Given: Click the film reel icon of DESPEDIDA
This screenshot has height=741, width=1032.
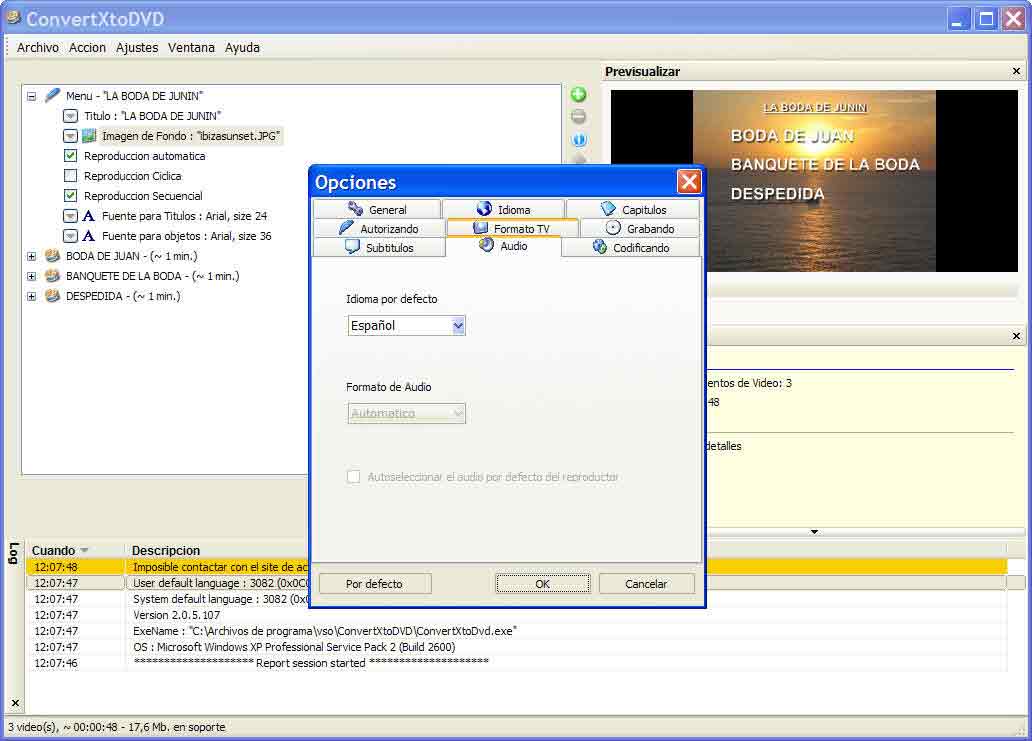Looking at the screenshot, I should pyautogui.click(x=53, y=296).
